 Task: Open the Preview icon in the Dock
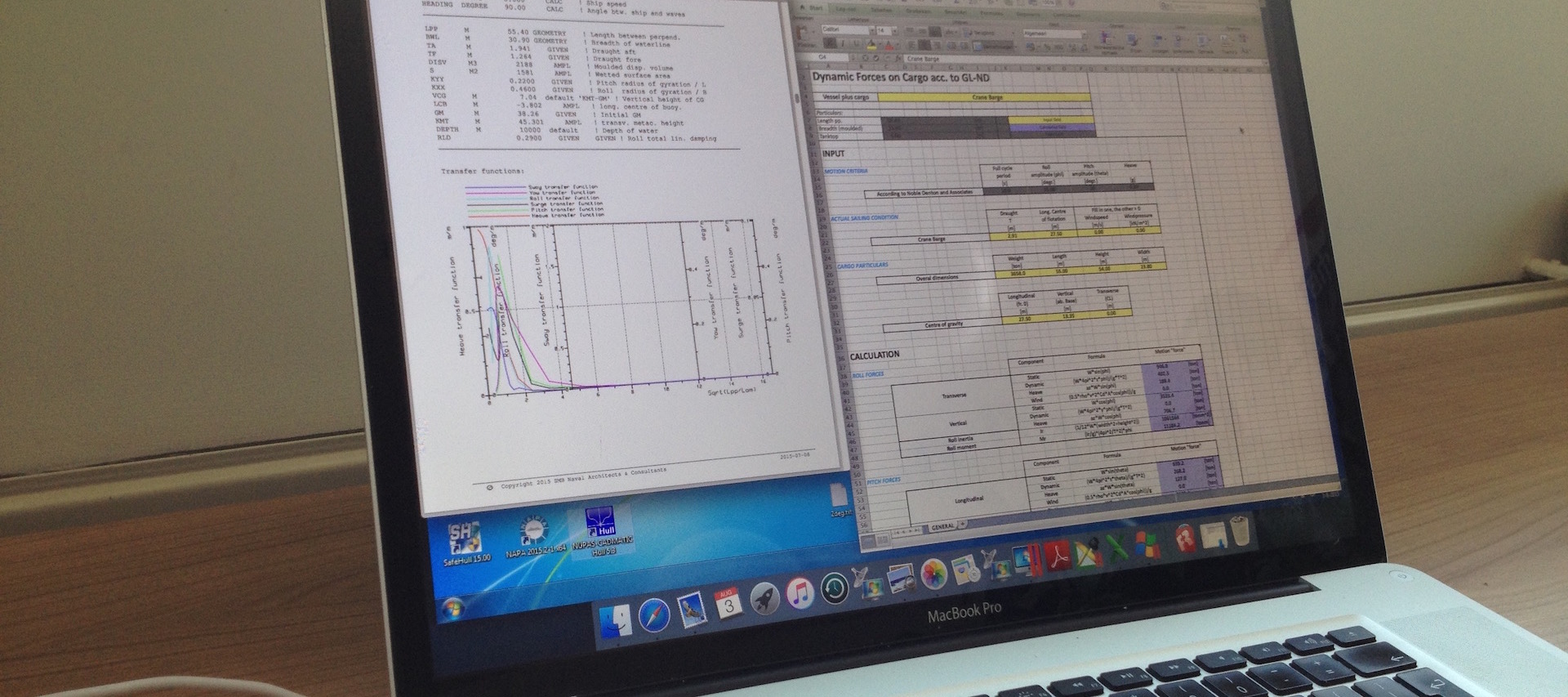[902, 578]
